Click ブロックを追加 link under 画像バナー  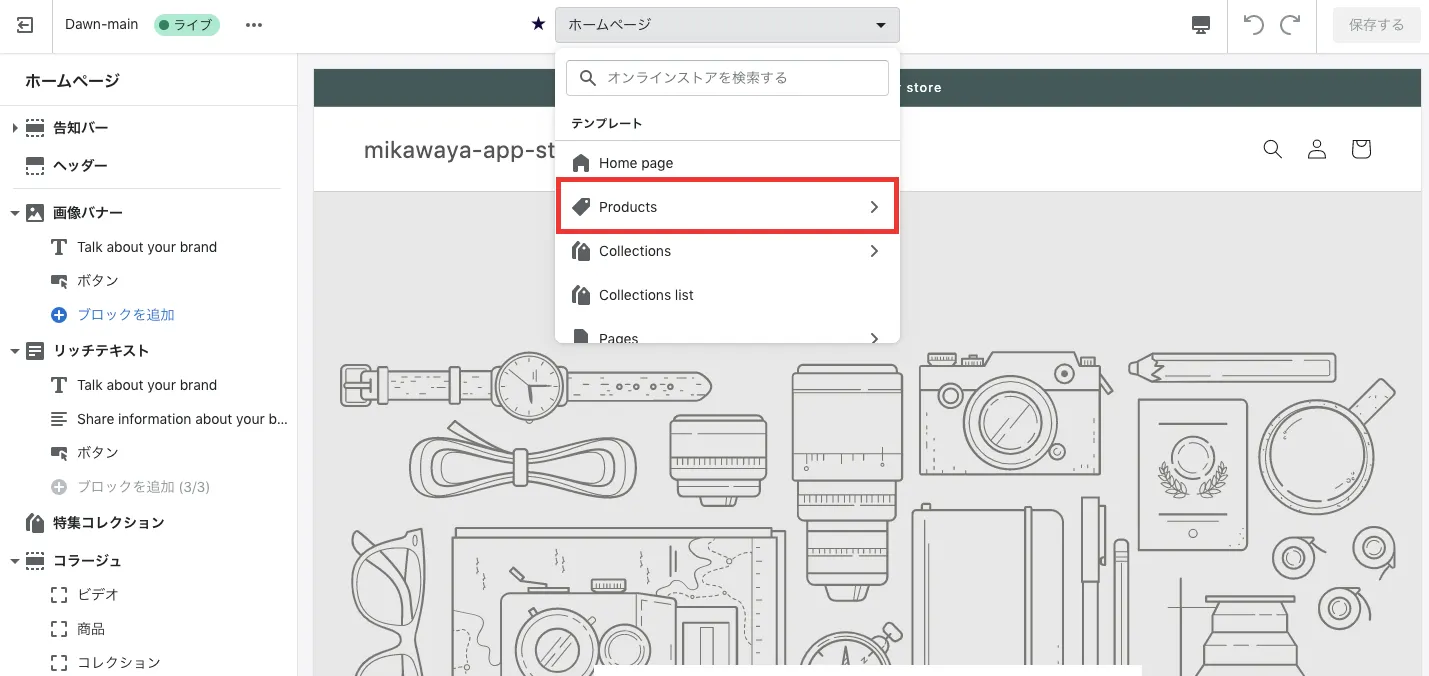point(126,315)
